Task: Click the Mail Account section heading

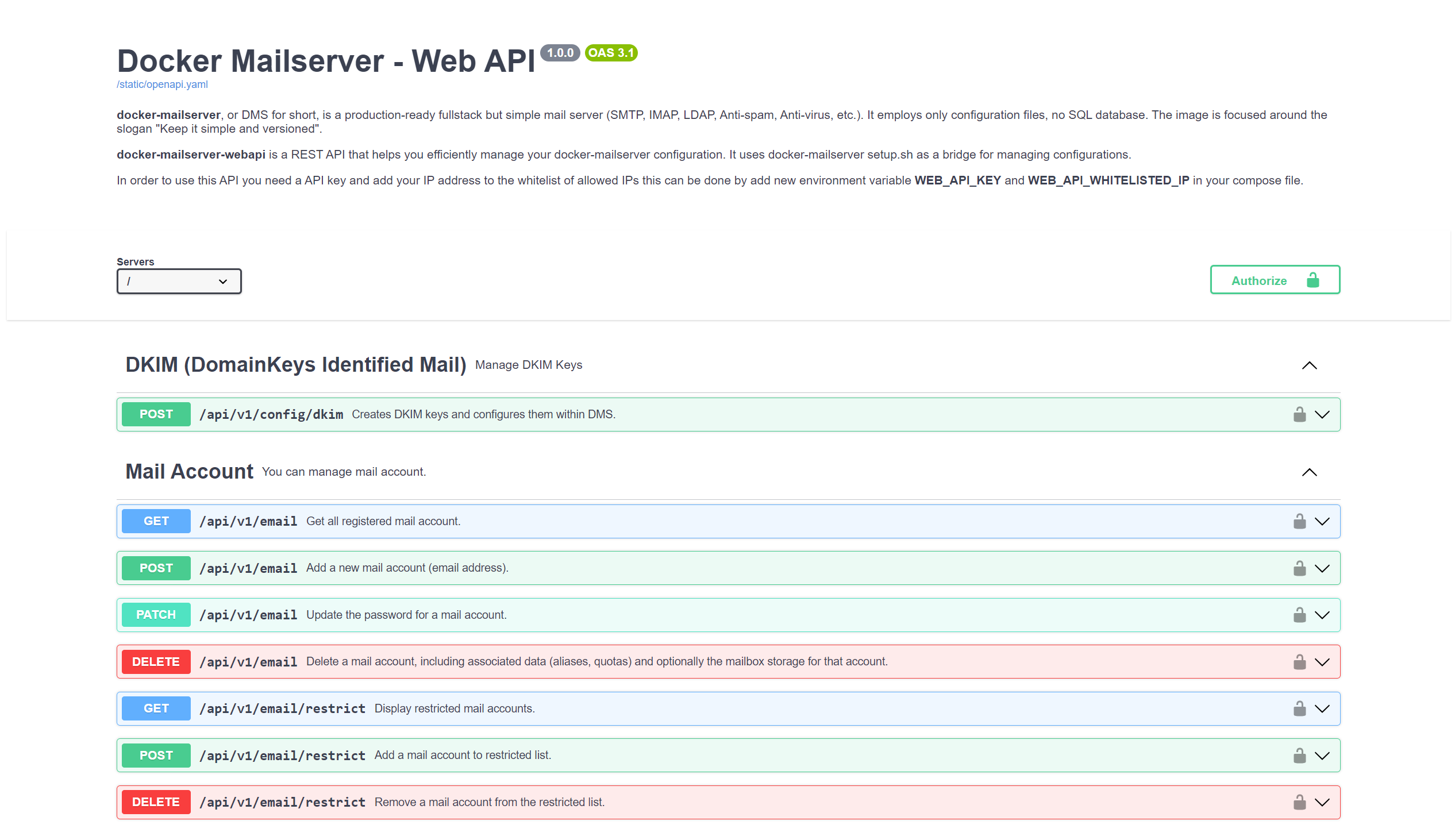Action: (x=189, y=471)
